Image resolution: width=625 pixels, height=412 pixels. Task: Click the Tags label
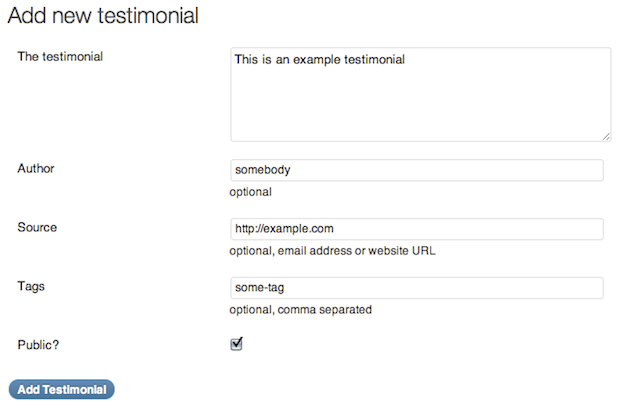coord(32,286)
